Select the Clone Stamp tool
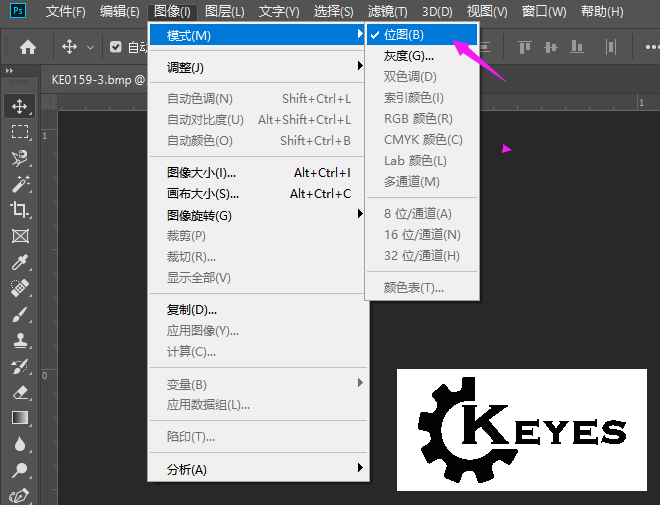This screenshot has width=660, height=505. tap(20, 340)
